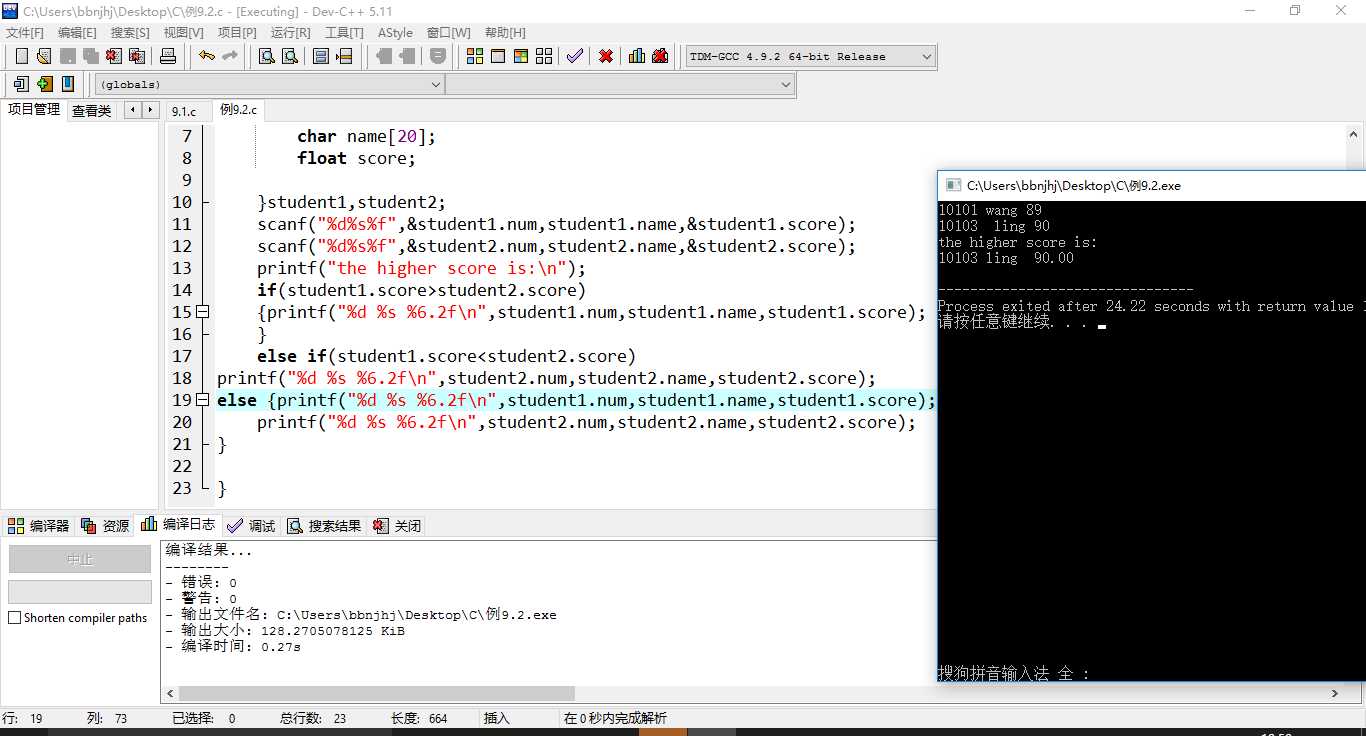Click the Goto line toolbar icon
The width and height of the screenshot is (1366, 736).
click(x=344, y=56)
